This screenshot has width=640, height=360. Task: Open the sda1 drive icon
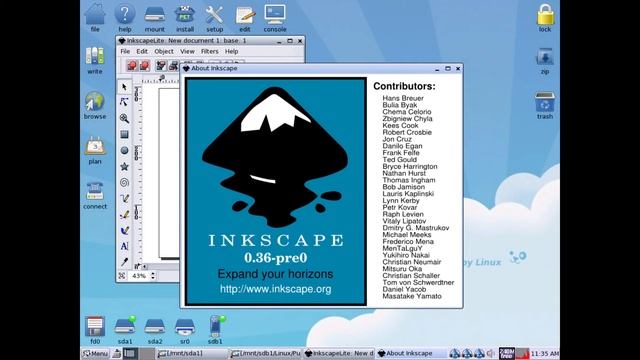click(x=125, y=330)
